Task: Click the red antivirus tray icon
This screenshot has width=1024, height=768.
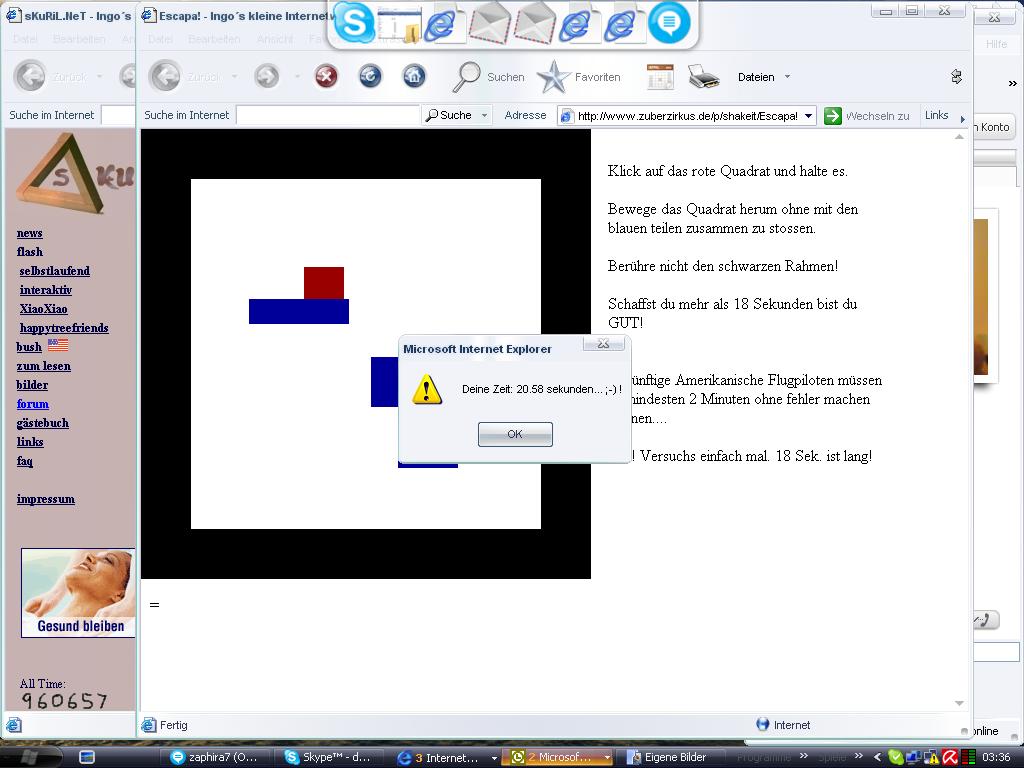Action: [x=950, y=757]
